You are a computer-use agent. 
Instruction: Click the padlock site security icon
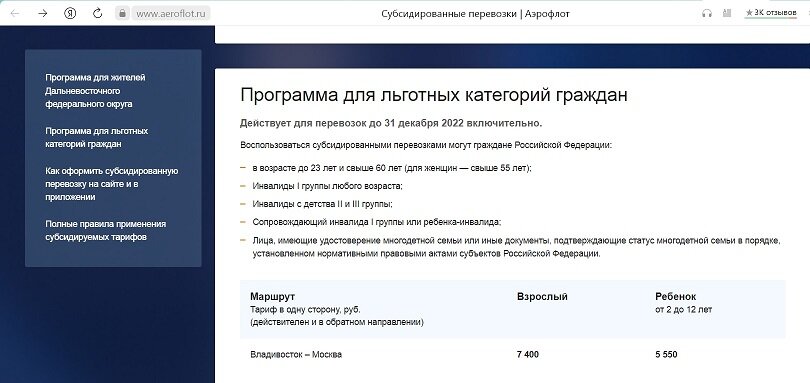[122, 13]
